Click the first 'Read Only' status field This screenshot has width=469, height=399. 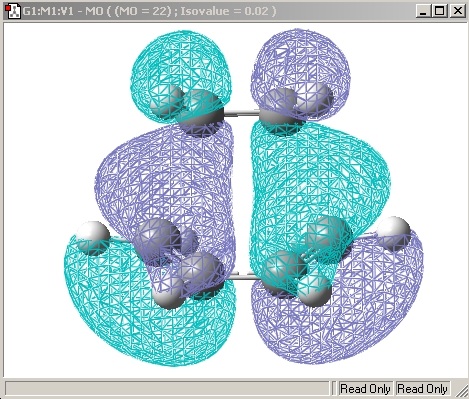[365, 389]
